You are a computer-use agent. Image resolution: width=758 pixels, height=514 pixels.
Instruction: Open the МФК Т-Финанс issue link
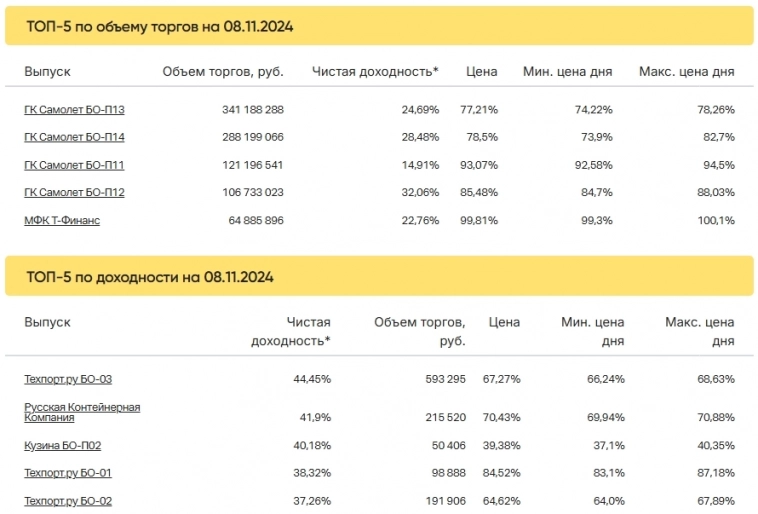[x=62, y=220]
